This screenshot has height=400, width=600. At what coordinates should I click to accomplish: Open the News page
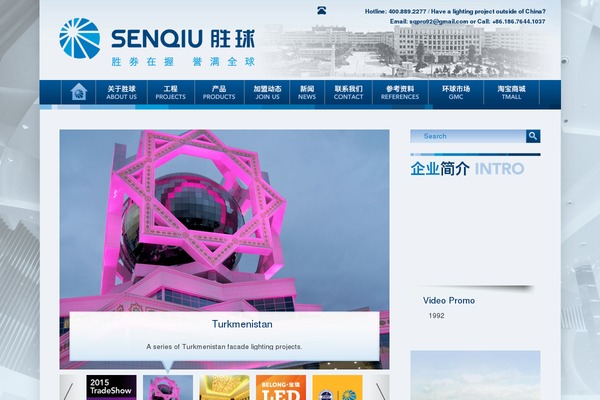coord(307,92)
